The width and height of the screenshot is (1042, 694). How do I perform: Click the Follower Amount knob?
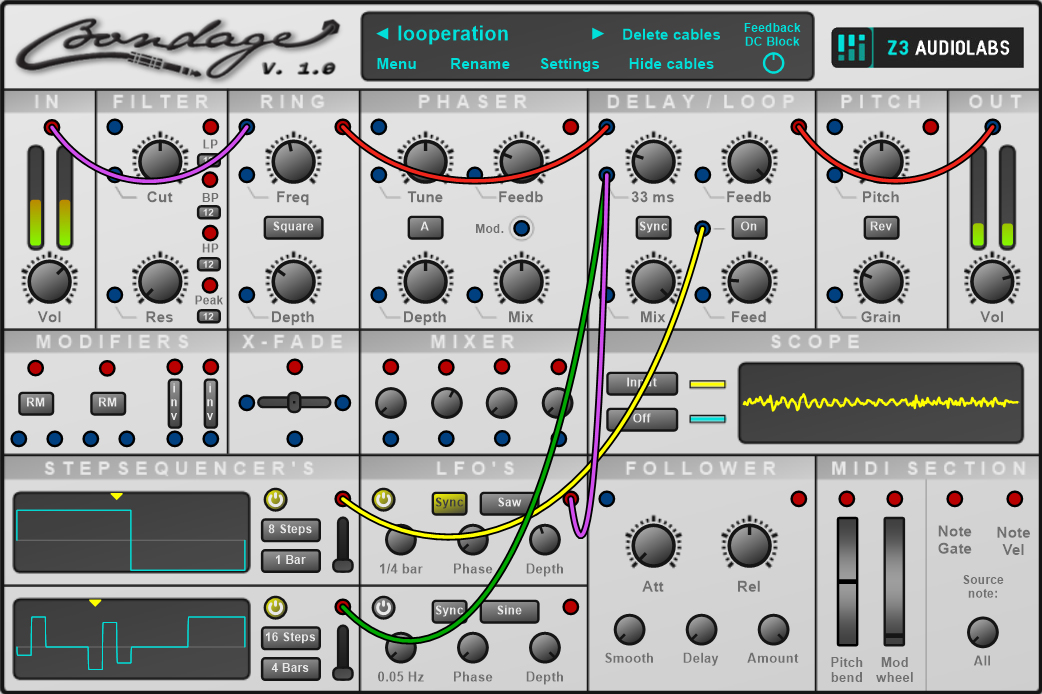click(x=773, y=630)
